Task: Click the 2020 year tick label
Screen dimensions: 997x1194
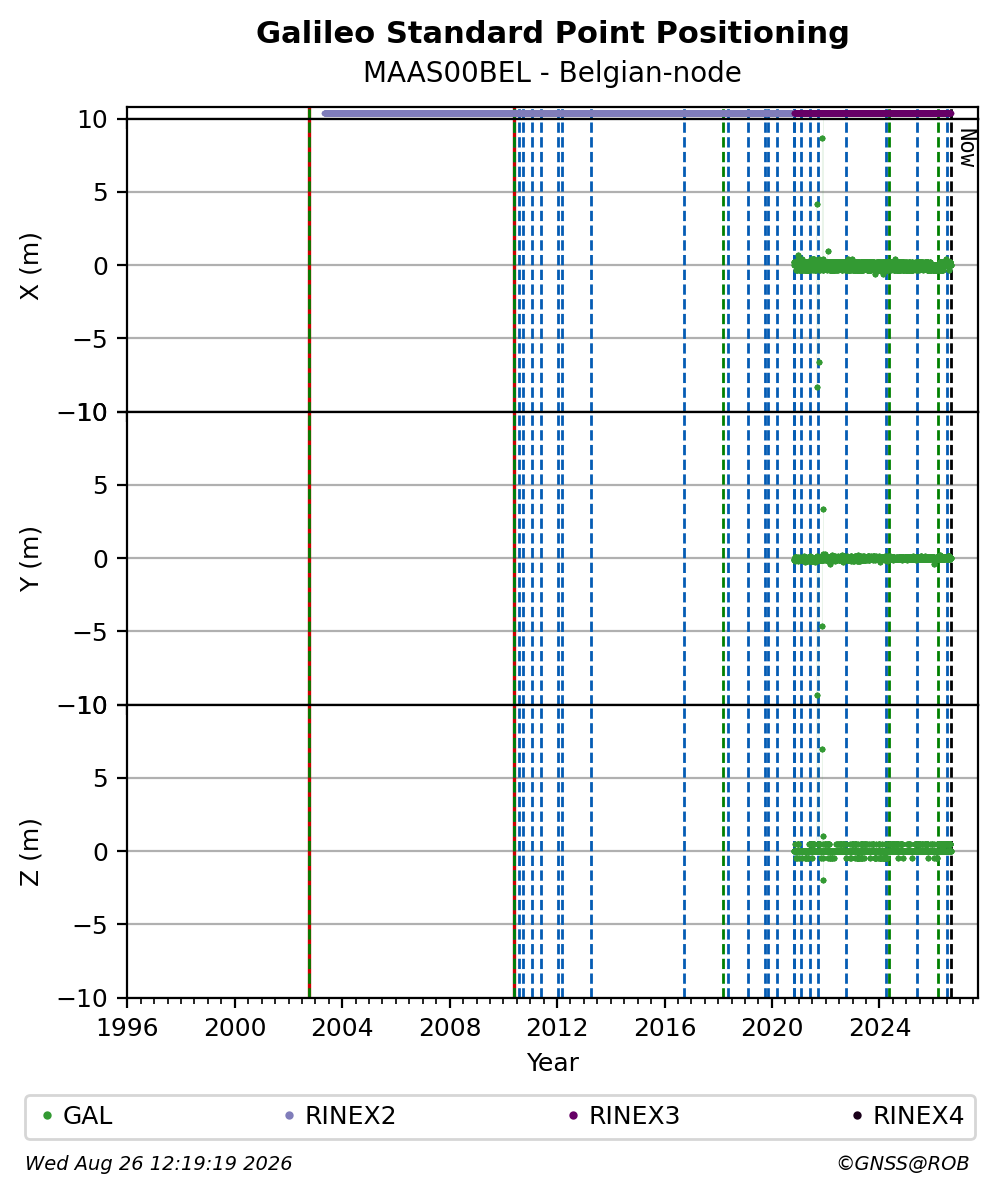Action: click(x=772, y=1028)
